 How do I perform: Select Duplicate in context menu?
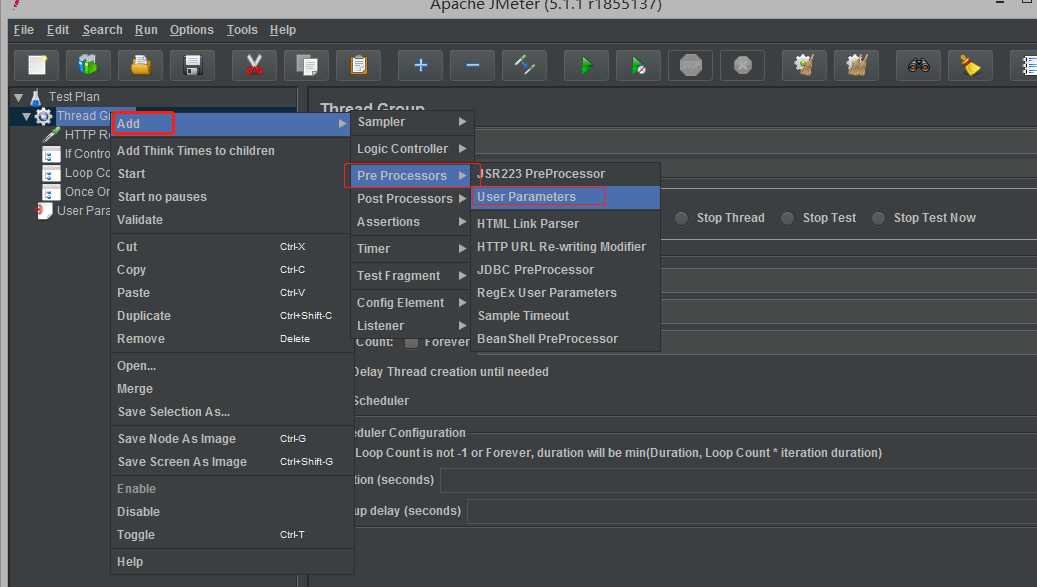point(231,316)
